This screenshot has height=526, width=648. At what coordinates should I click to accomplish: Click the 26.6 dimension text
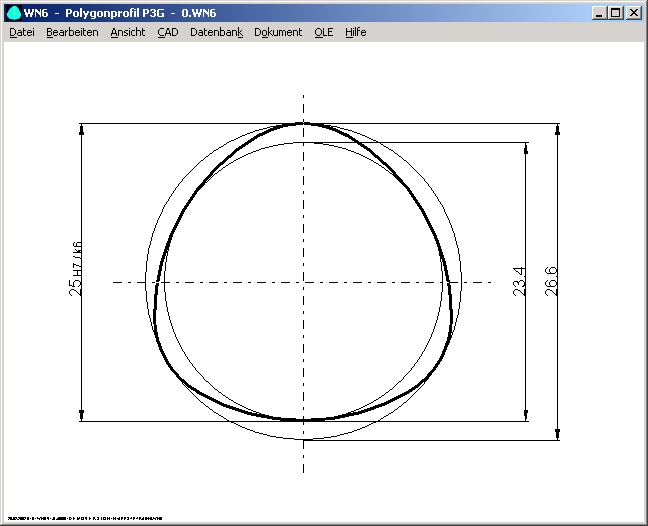551,281
